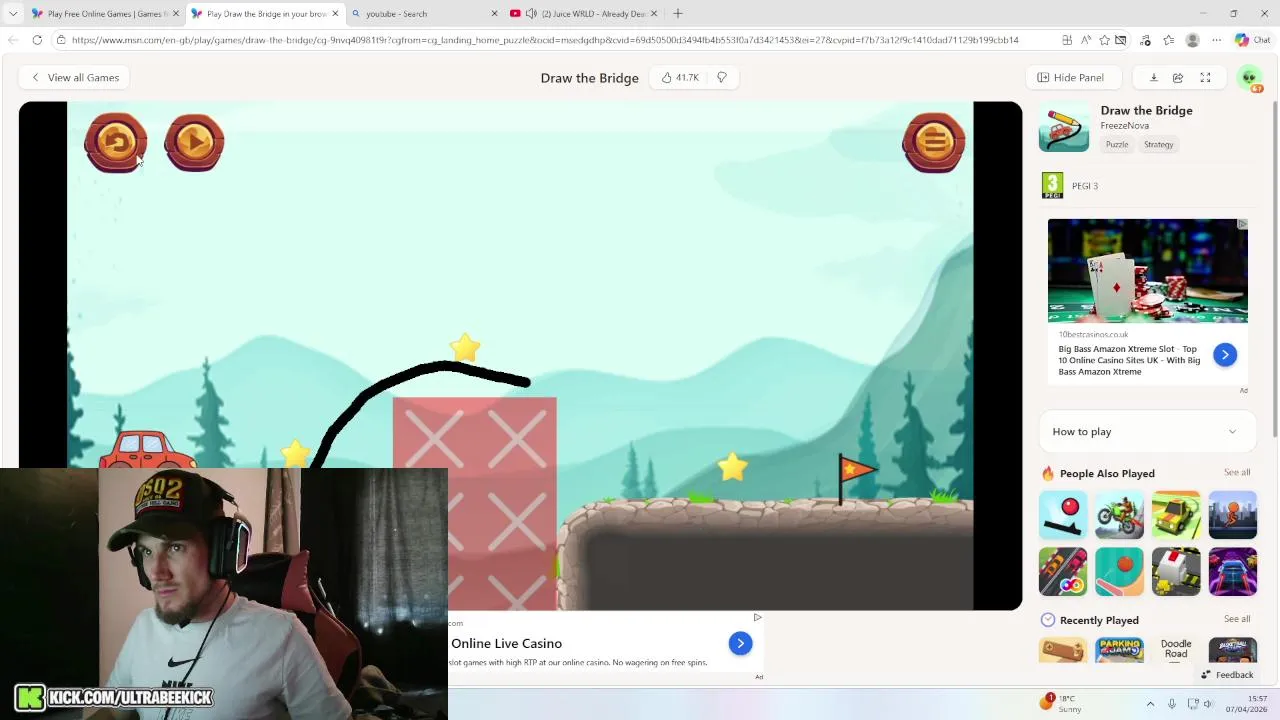Open the Big Bass Amazon Xtreme ad arrow
This screenshot has width=1280, height=720.
coord(1224,355)
